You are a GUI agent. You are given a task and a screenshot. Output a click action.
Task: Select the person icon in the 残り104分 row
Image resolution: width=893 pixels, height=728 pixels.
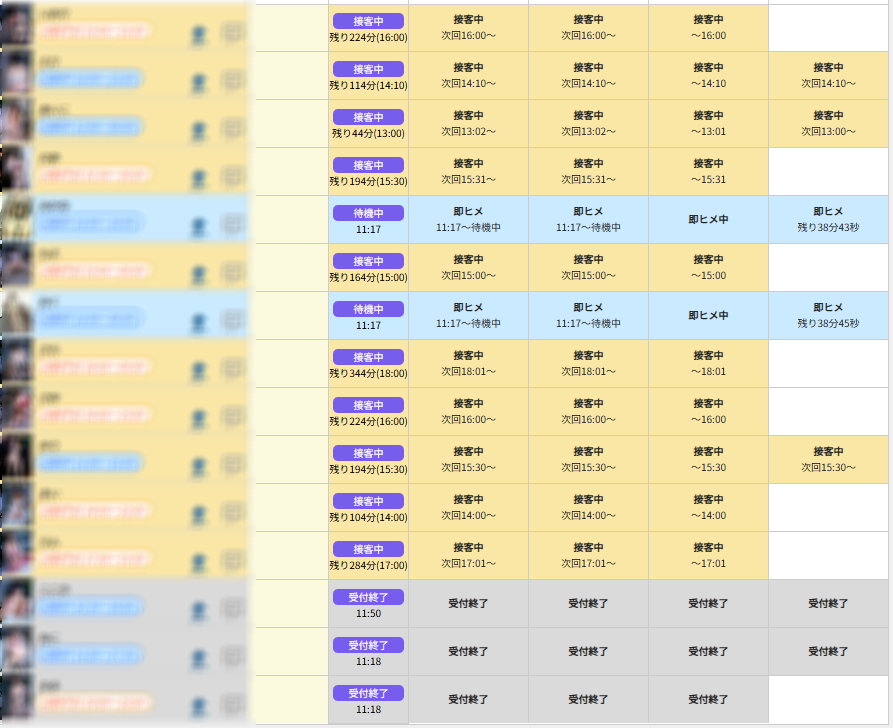tap(199, 513)
